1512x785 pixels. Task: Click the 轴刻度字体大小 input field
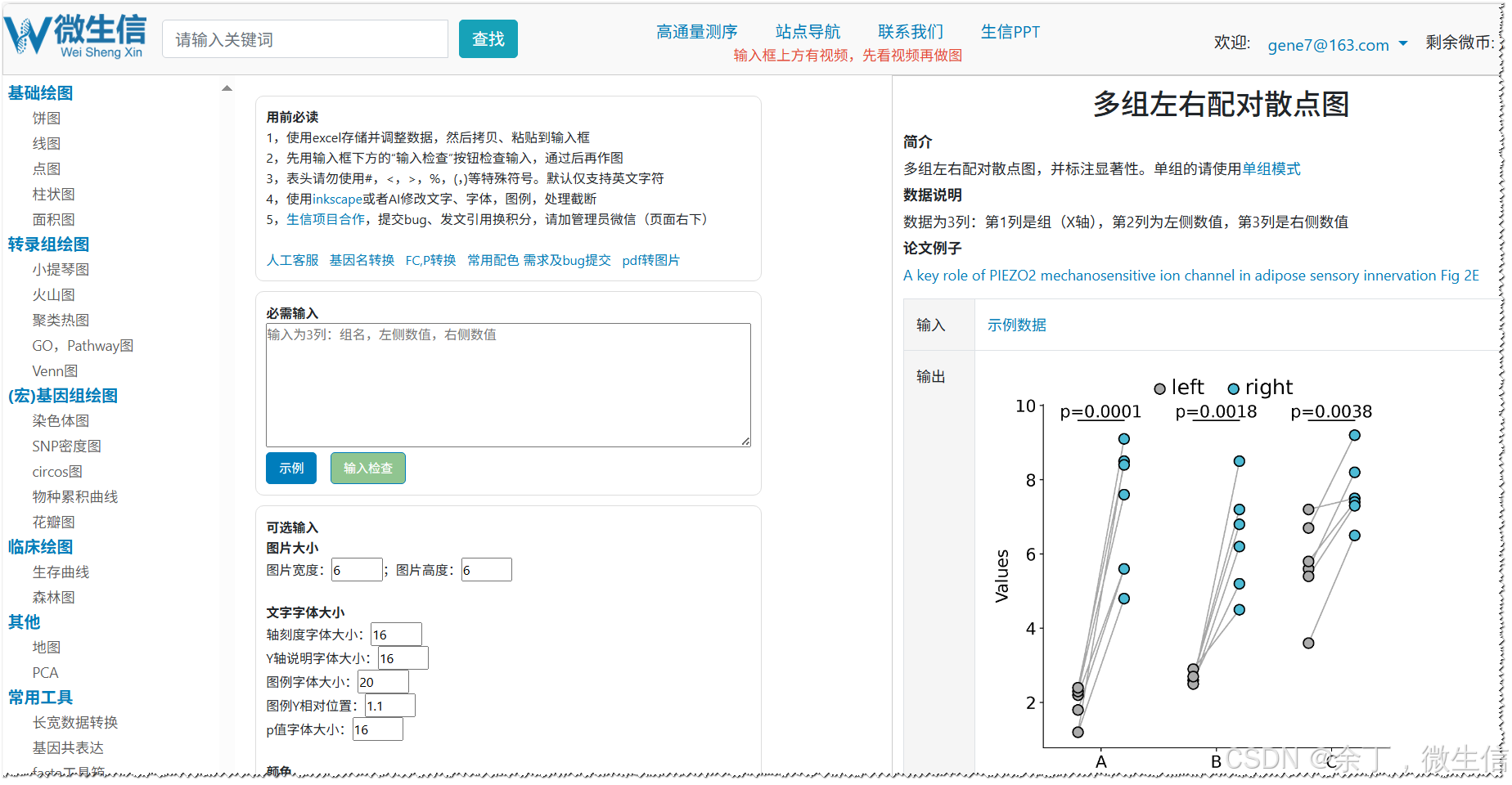pos(397,635)
